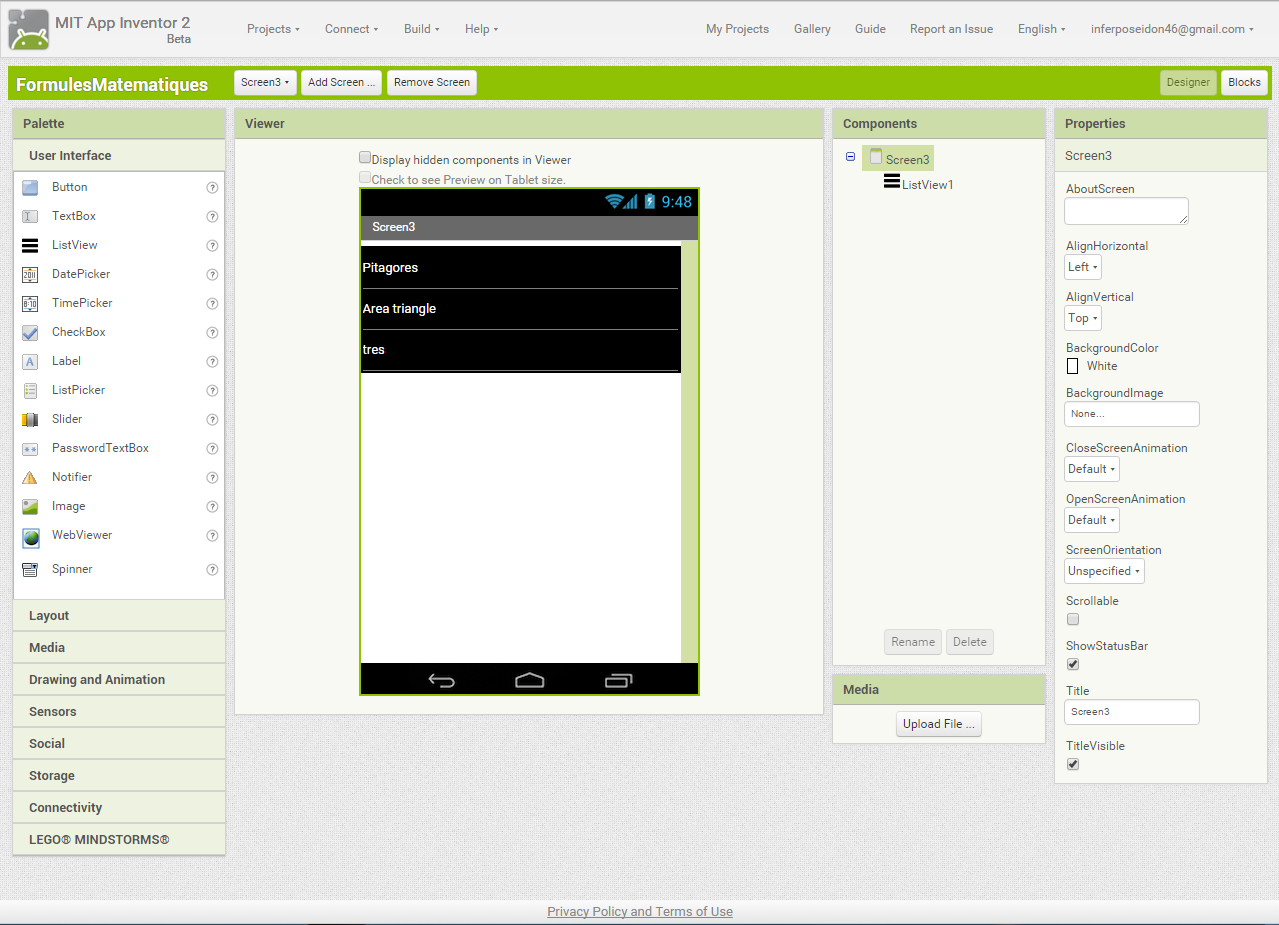Viewport: 1279px width, 925px height.
Task: Open help for Slider component
Action: point(212,420)
